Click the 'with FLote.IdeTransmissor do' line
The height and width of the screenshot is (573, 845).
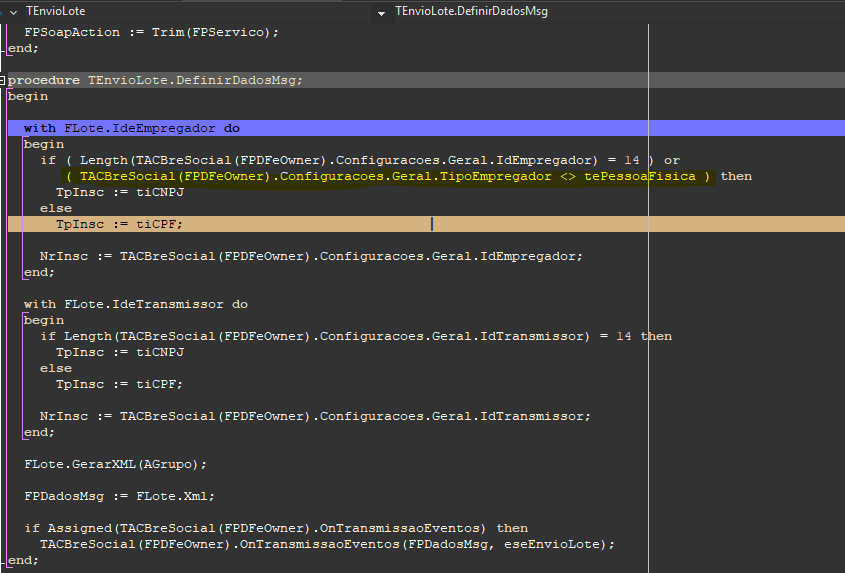pyautogui.click(x=136, y=304)
